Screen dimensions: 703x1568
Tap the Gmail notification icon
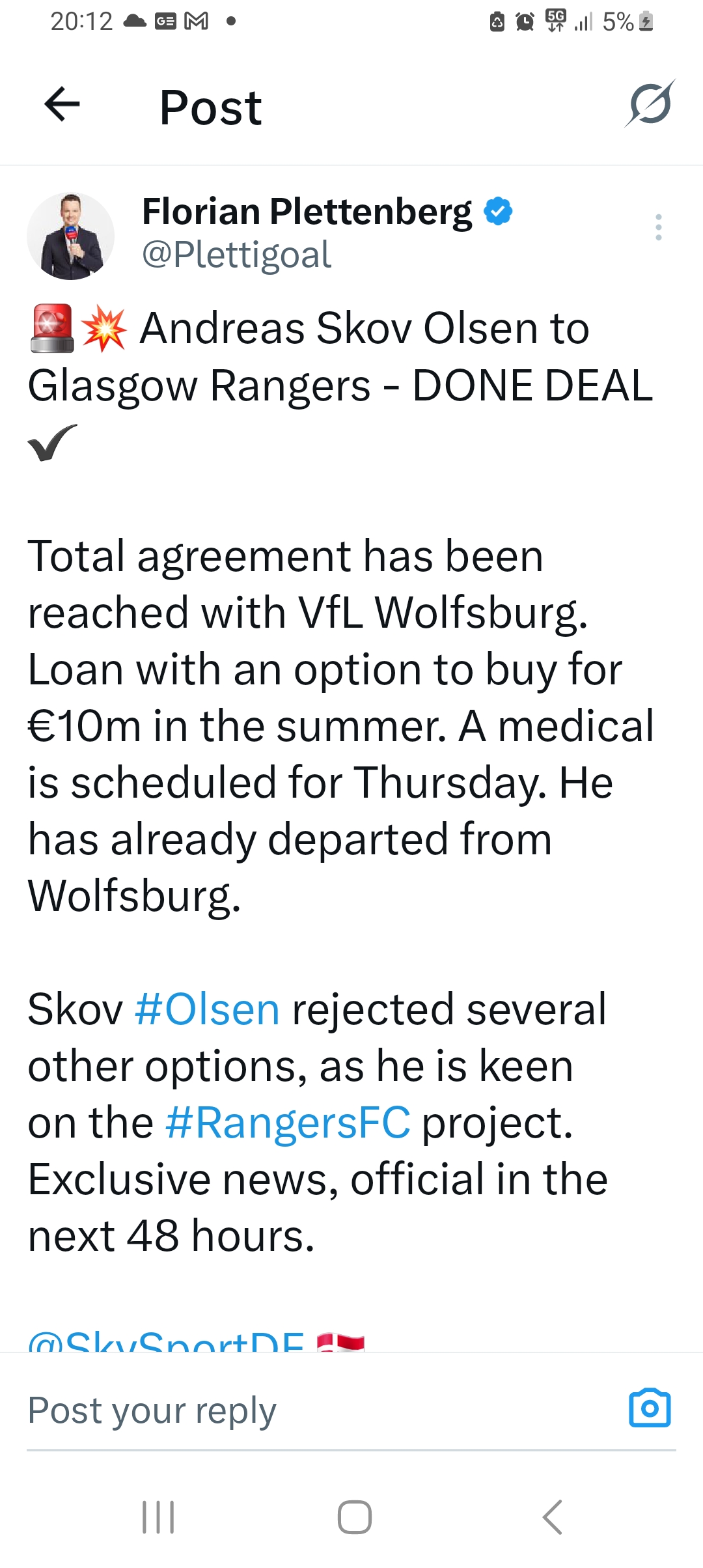[197, 21]
